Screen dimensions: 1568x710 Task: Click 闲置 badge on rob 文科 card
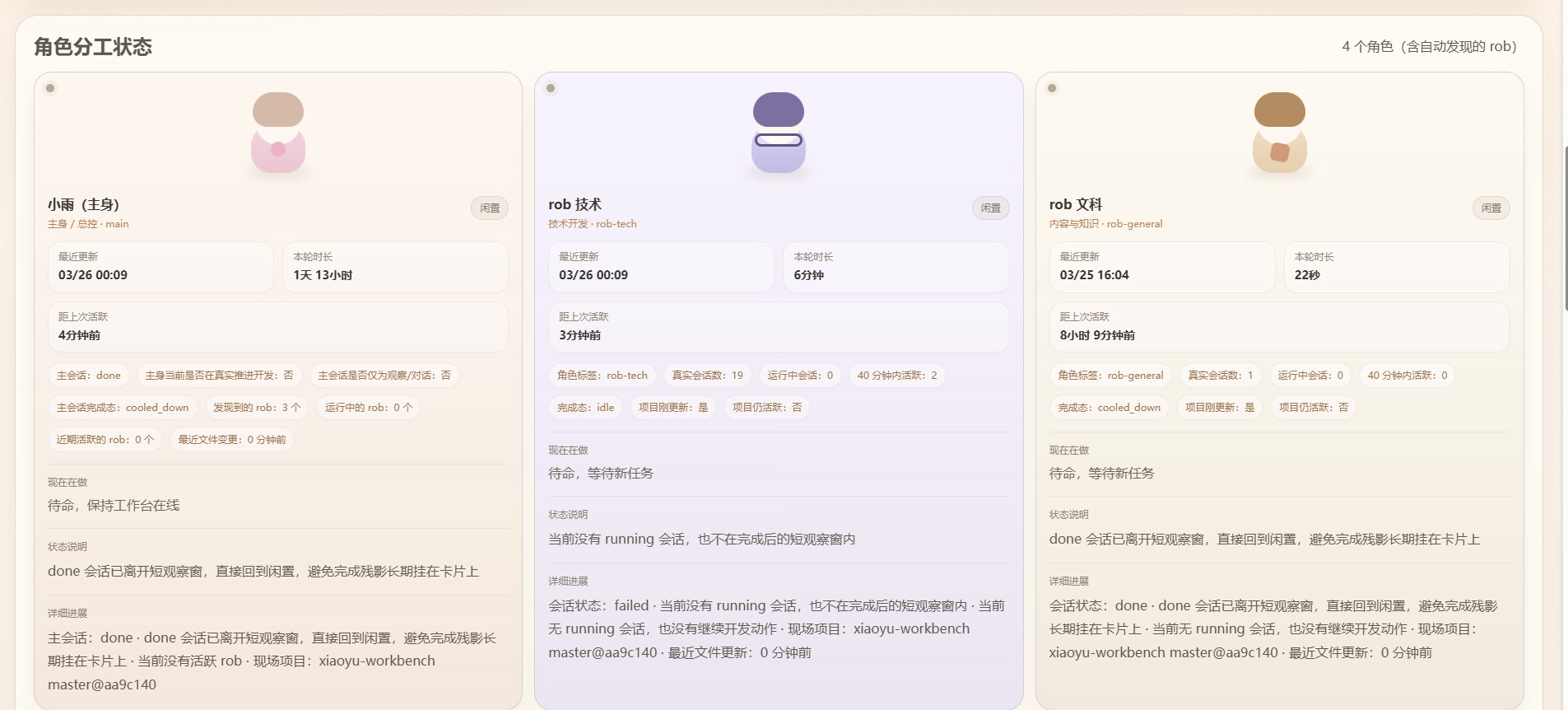(1491, 208)
